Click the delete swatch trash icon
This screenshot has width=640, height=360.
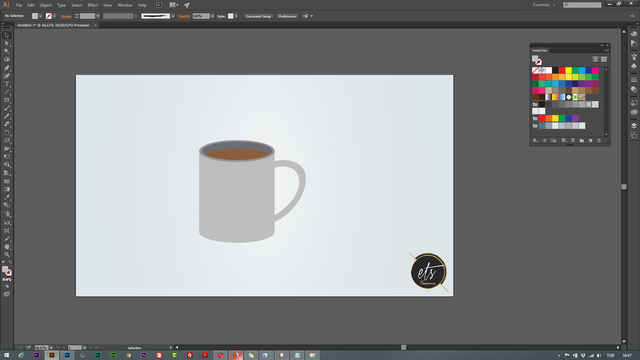click(x=599, y=140)
